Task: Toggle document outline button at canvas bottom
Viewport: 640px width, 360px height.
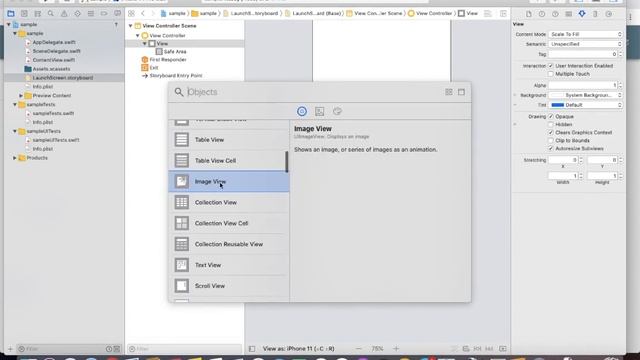Action: coord(252,349)
